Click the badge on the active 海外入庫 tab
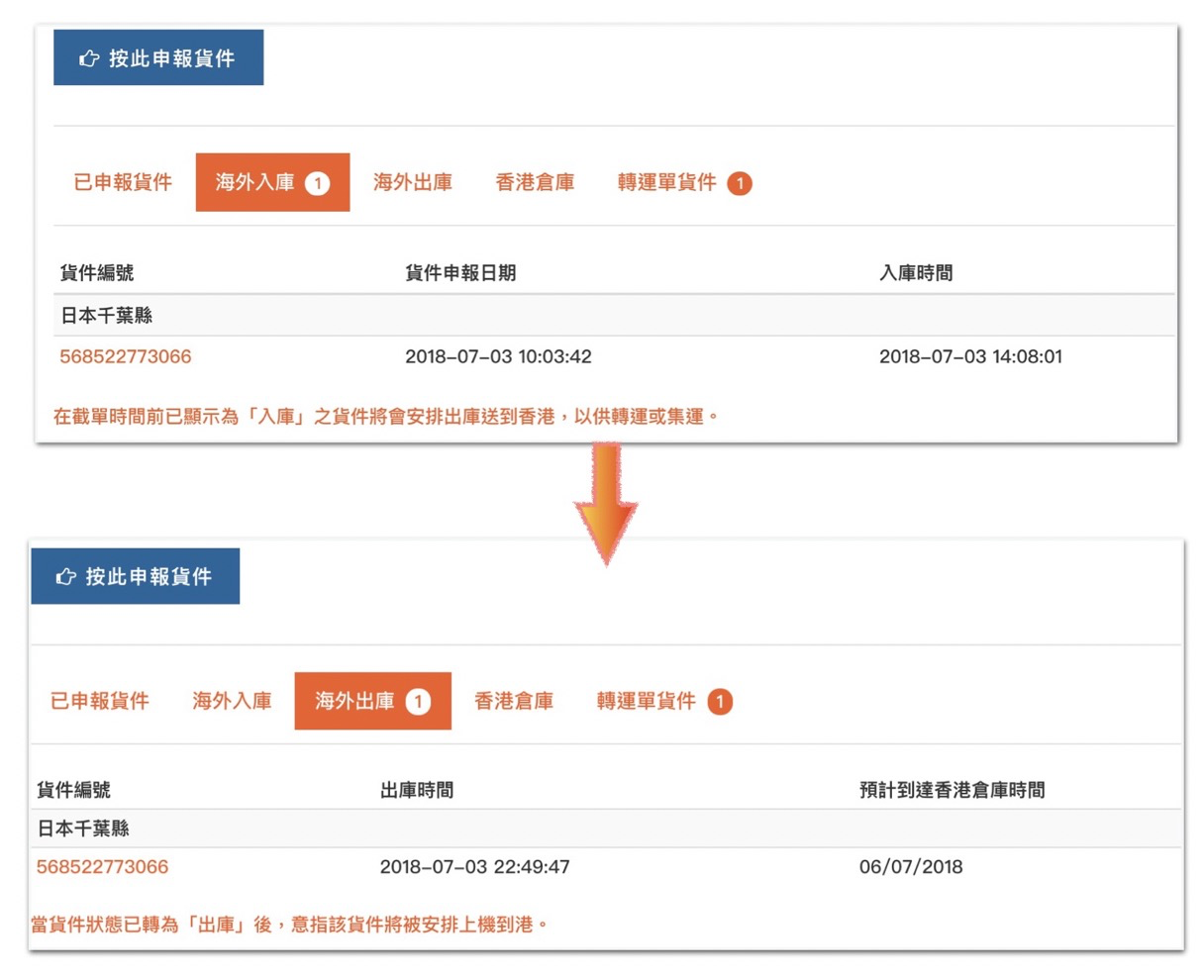Screen dimensions: 1204x980 (317, 183)
